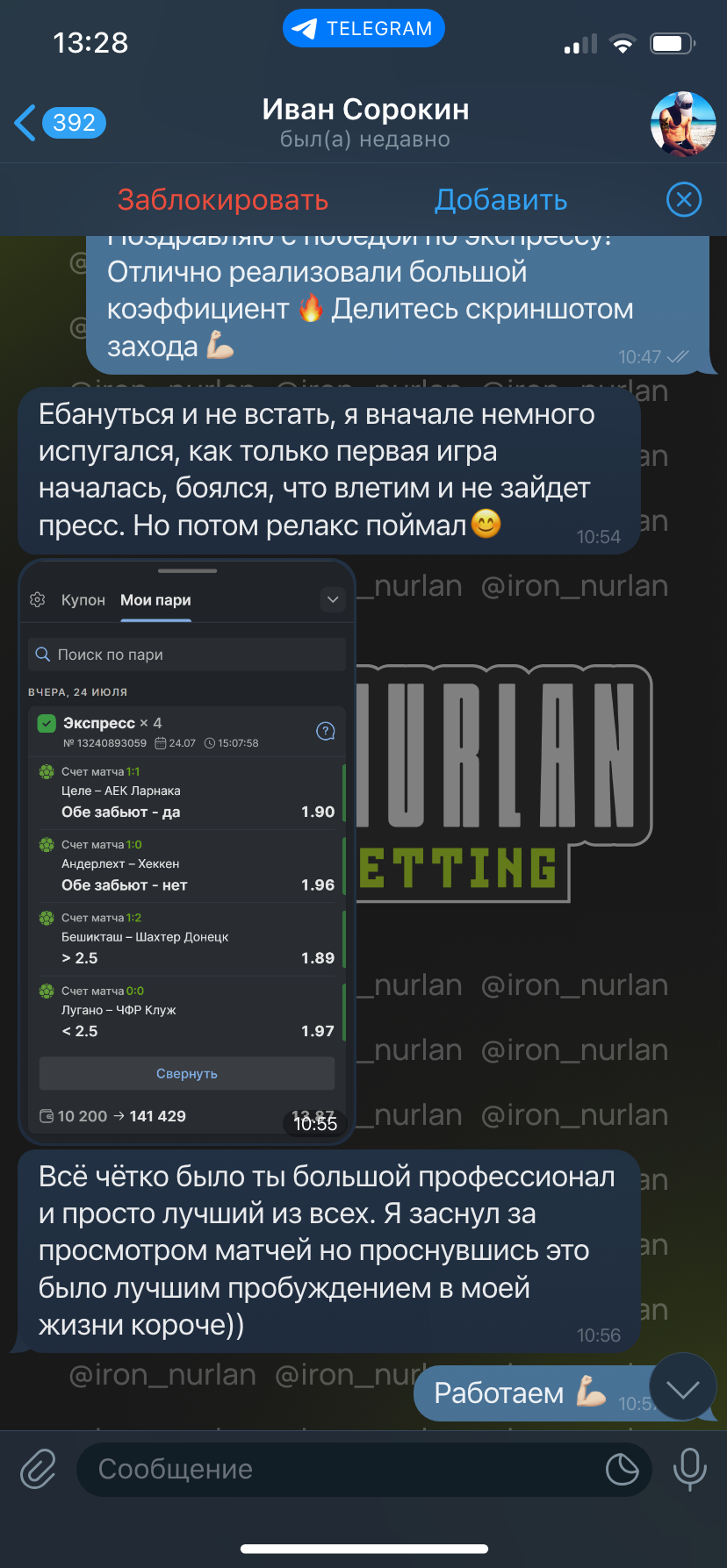727x1568 pixels.
Task: Dismiss the block/add bar with the X icon
Action: 684,200
